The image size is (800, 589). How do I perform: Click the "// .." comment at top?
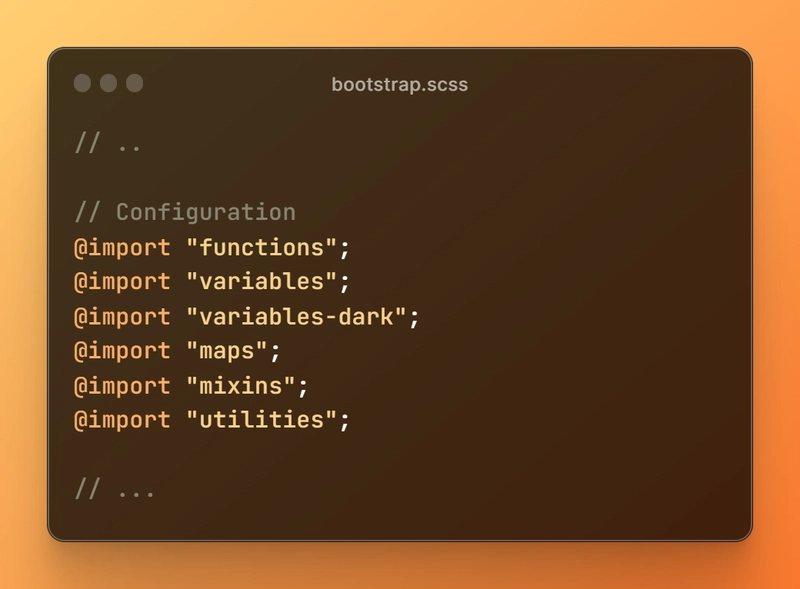(x=108, y=143)
